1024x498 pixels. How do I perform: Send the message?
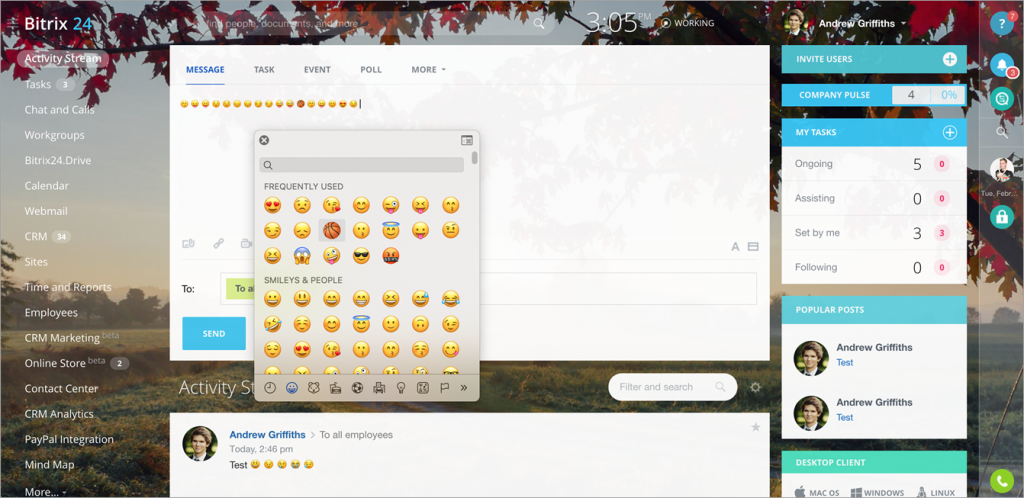pos(214,334)
